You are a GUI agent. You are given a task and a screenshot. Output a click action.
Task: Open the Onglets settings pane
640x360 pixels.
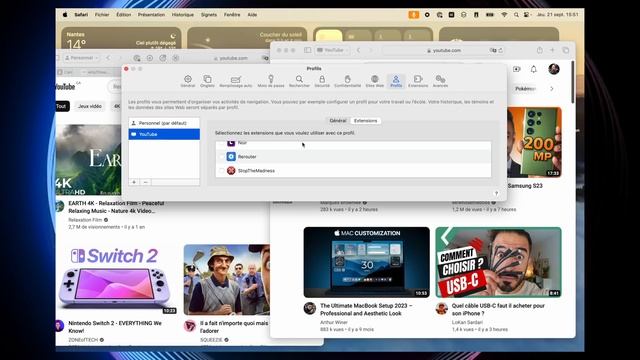coord(207,81)
